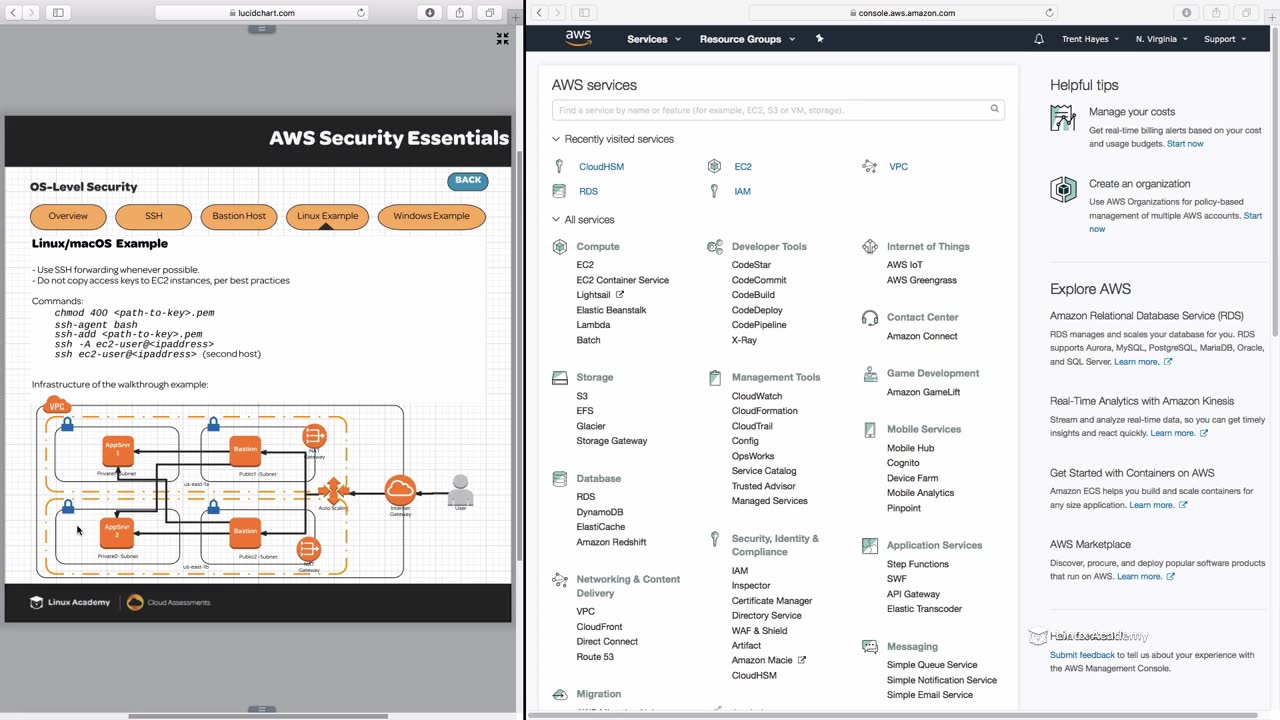
Task: Click the Submit feedback link
Action: [1082, 656]
